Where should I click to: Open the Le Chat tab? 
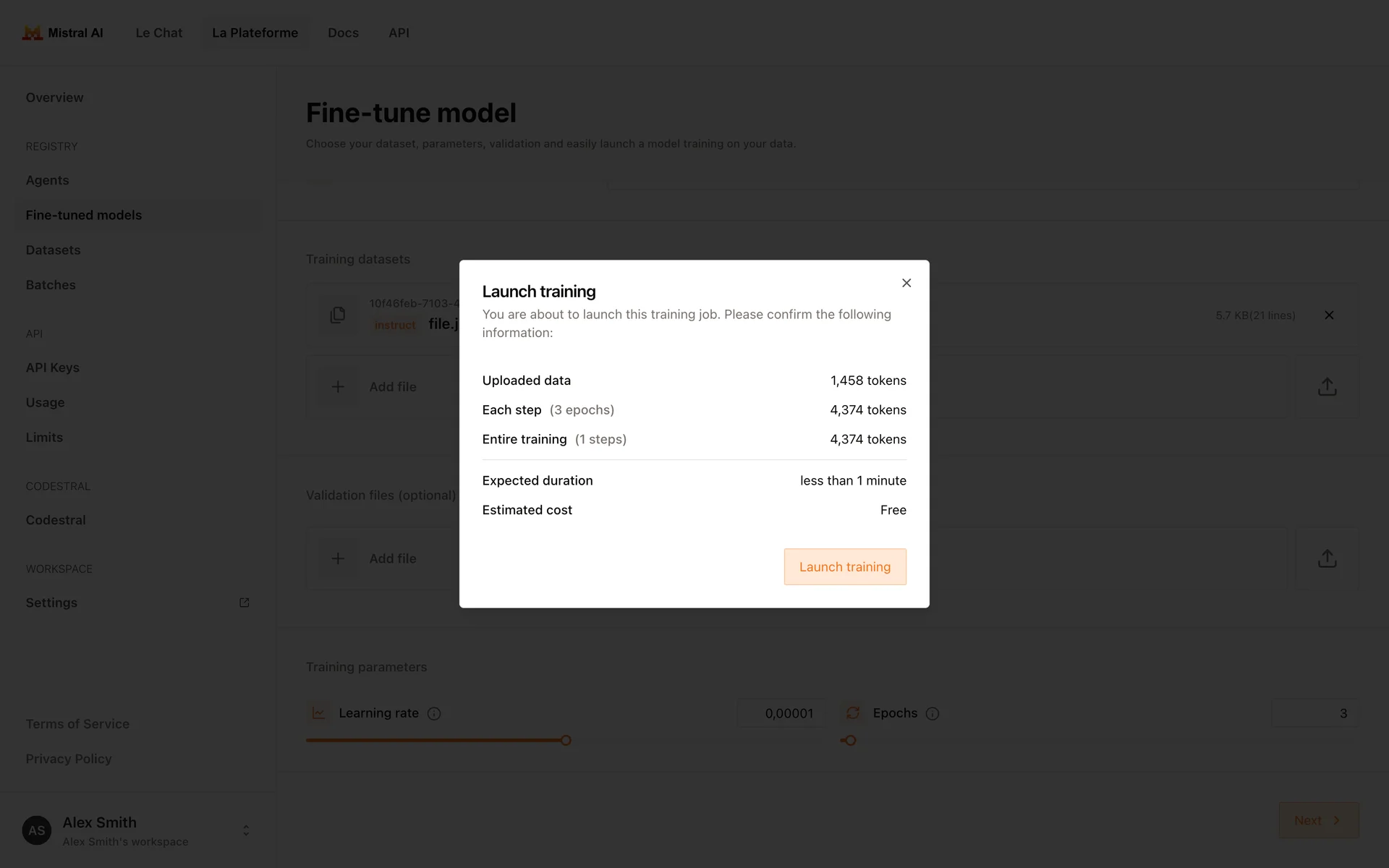pyautogui.click(x=159, y=33)
